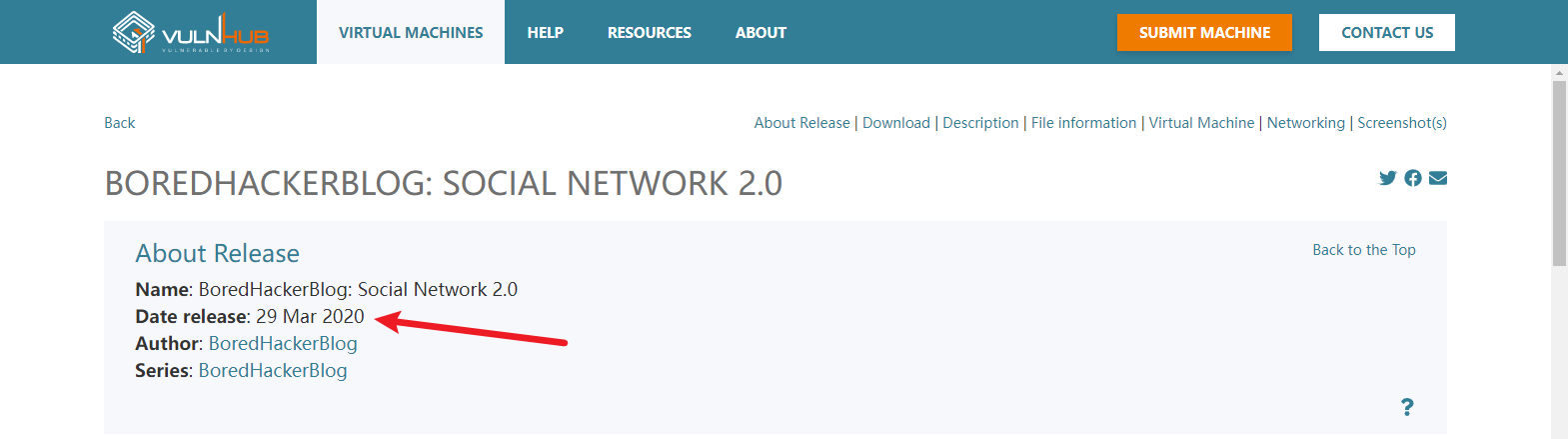Viewport: 1568px width, 439px height.
Task: Click the page vertical scrollbar thumb
Action: click(1559, 172)
